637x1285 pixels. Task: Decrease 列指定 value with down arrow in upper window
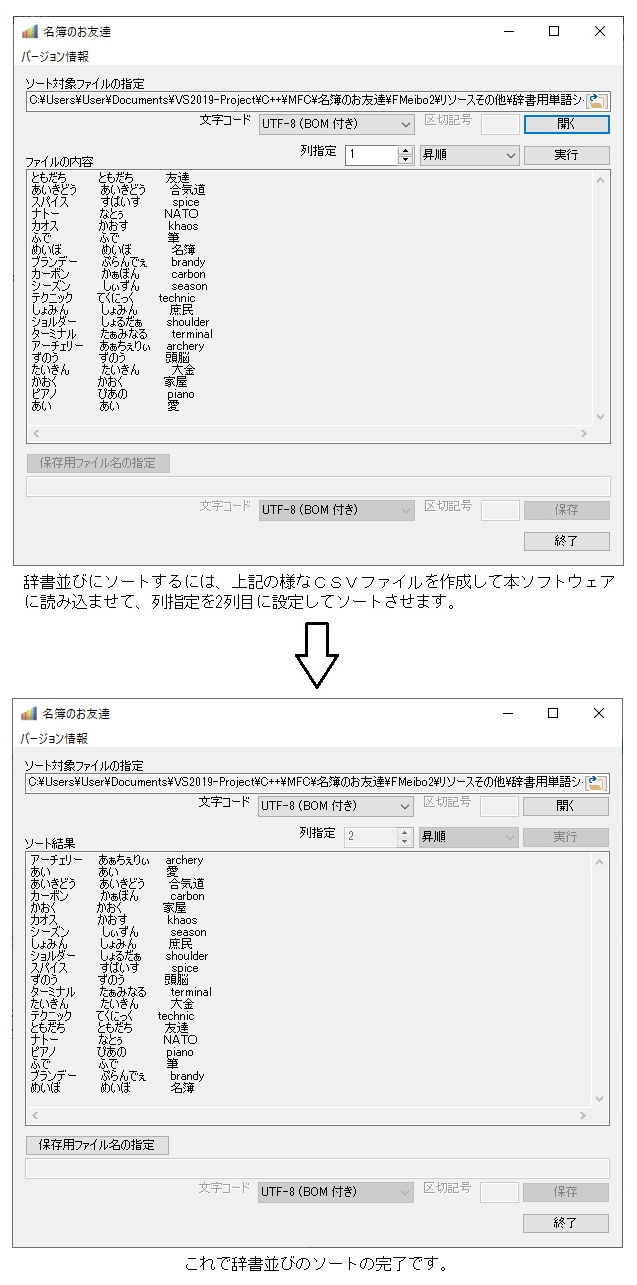pos(405,160)
